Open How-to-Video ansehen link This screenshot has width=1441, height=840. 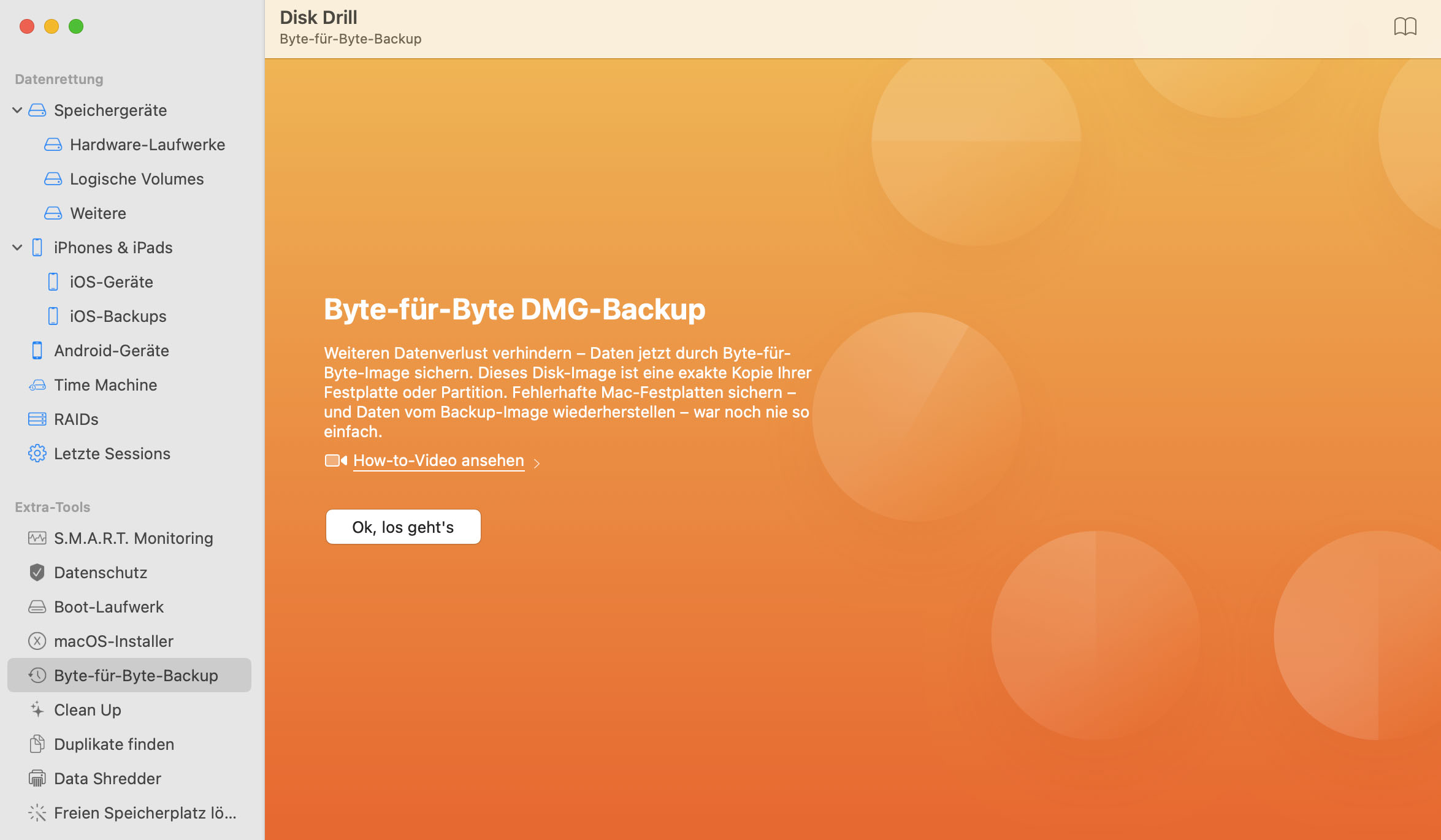click(x=438, y=460)
